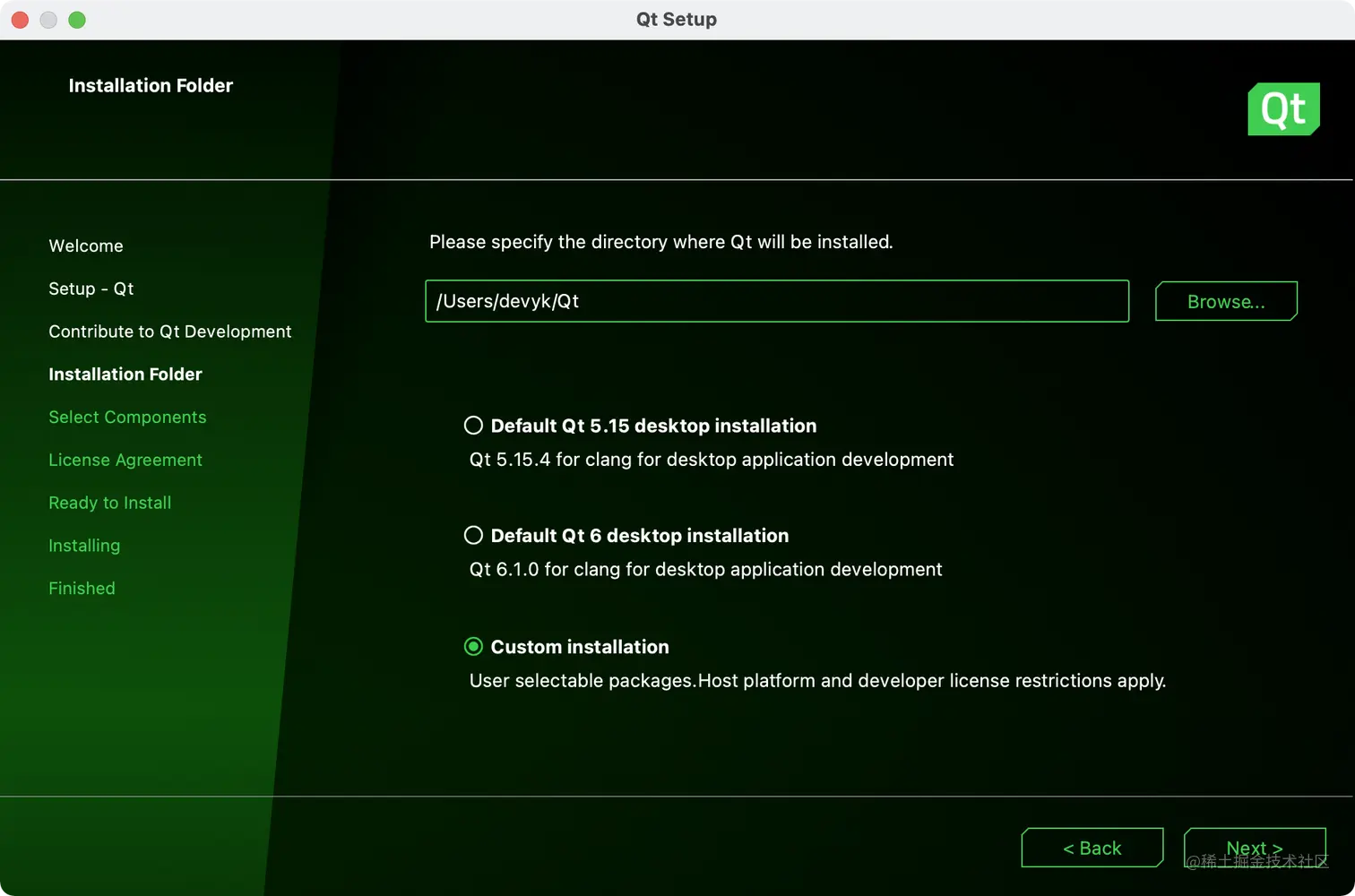Image resolution: width=1355 pixels, height=896 pixels.
Task: Minimize the Qt Setup window
Action: click(x=48, y=20)
